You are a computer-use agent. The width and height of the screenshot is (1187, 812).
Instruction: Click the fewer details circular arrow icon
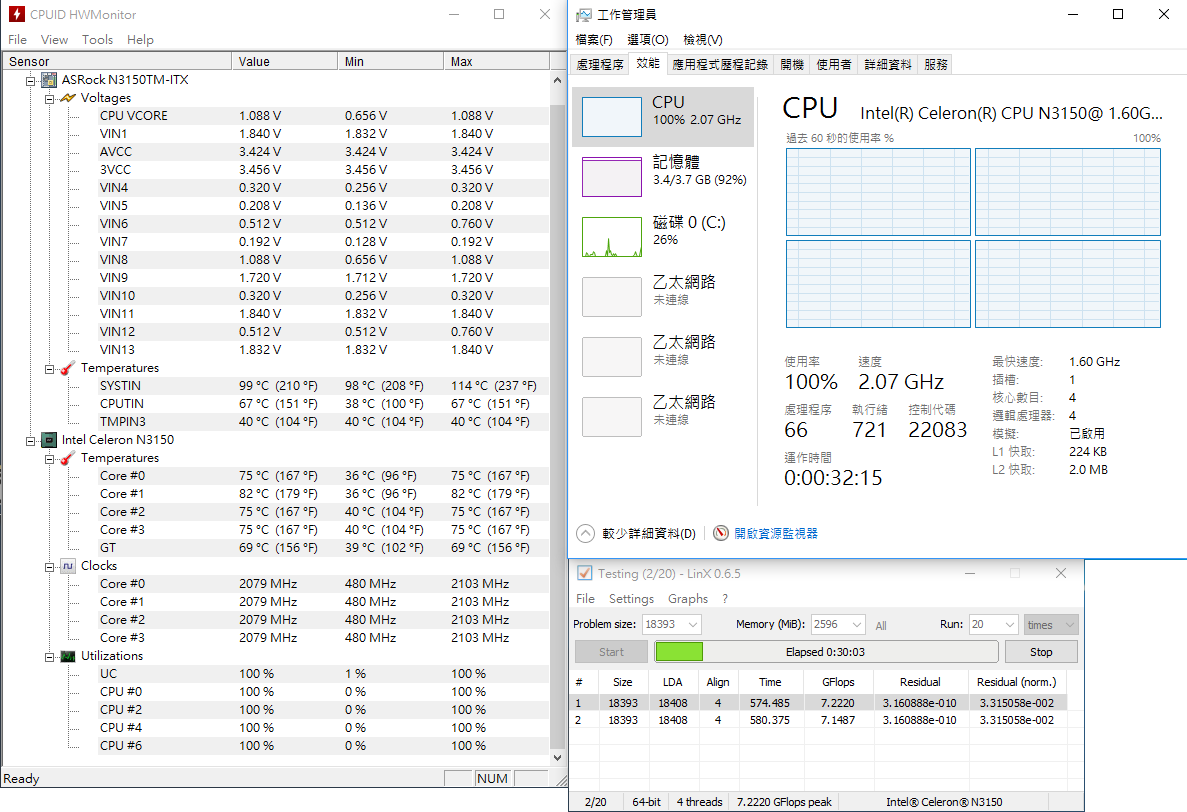coord(585,534)
